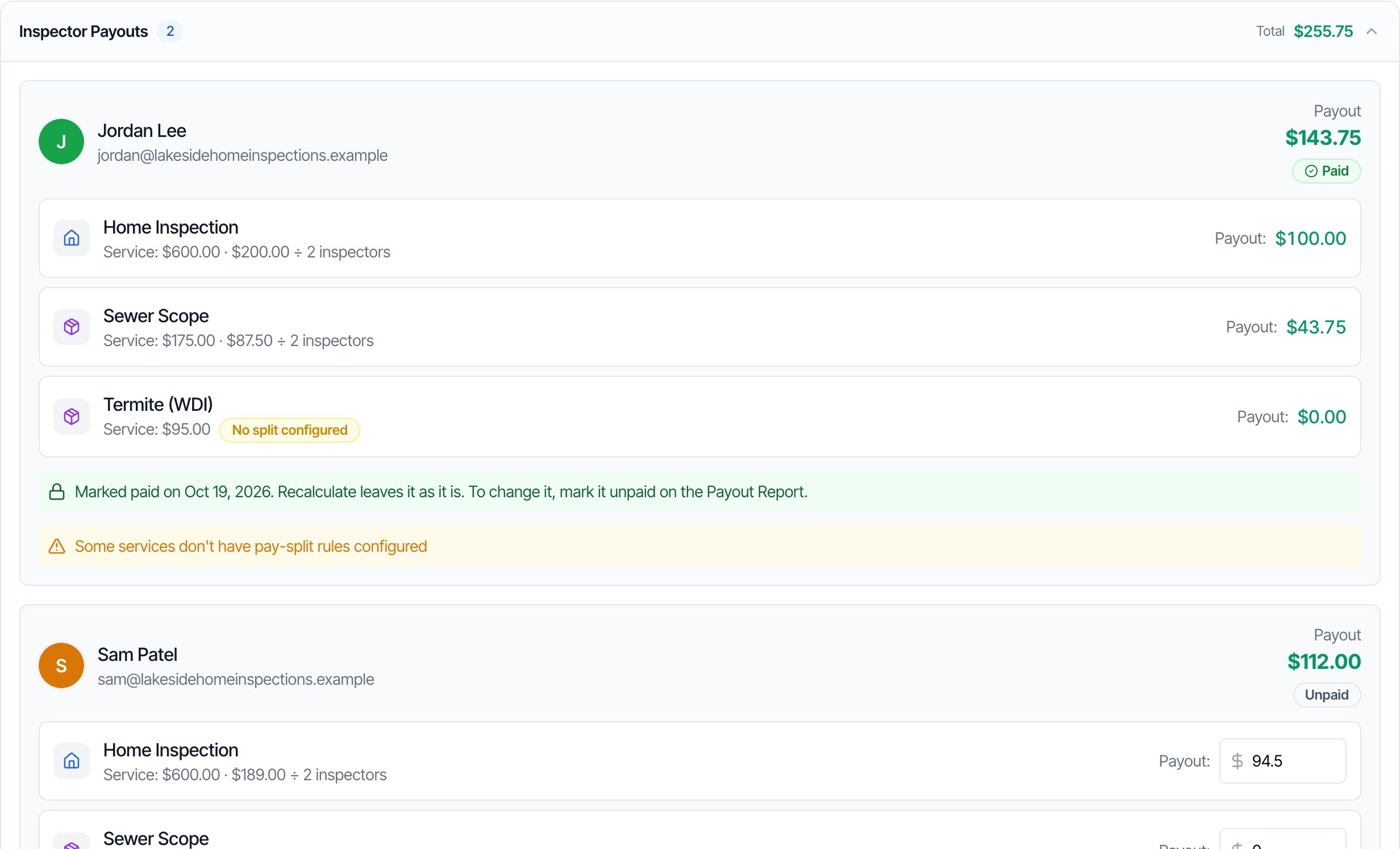Click the $43.75 Sewer Scope payout
The width and height of the screenshot is (1400, 849).
point(1316,327)
